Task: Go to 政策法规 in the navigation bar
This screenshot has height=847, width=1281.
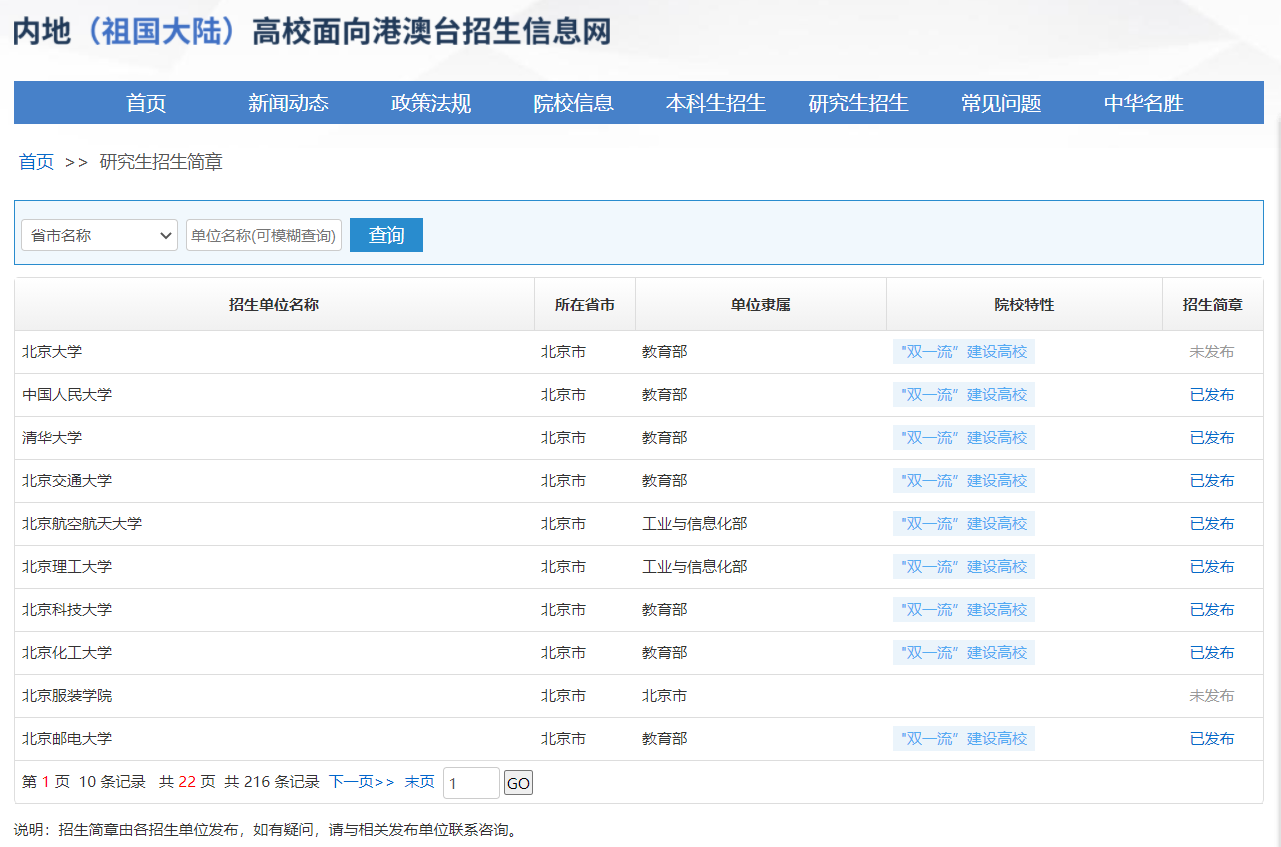Action: click(x=431, y=103)
